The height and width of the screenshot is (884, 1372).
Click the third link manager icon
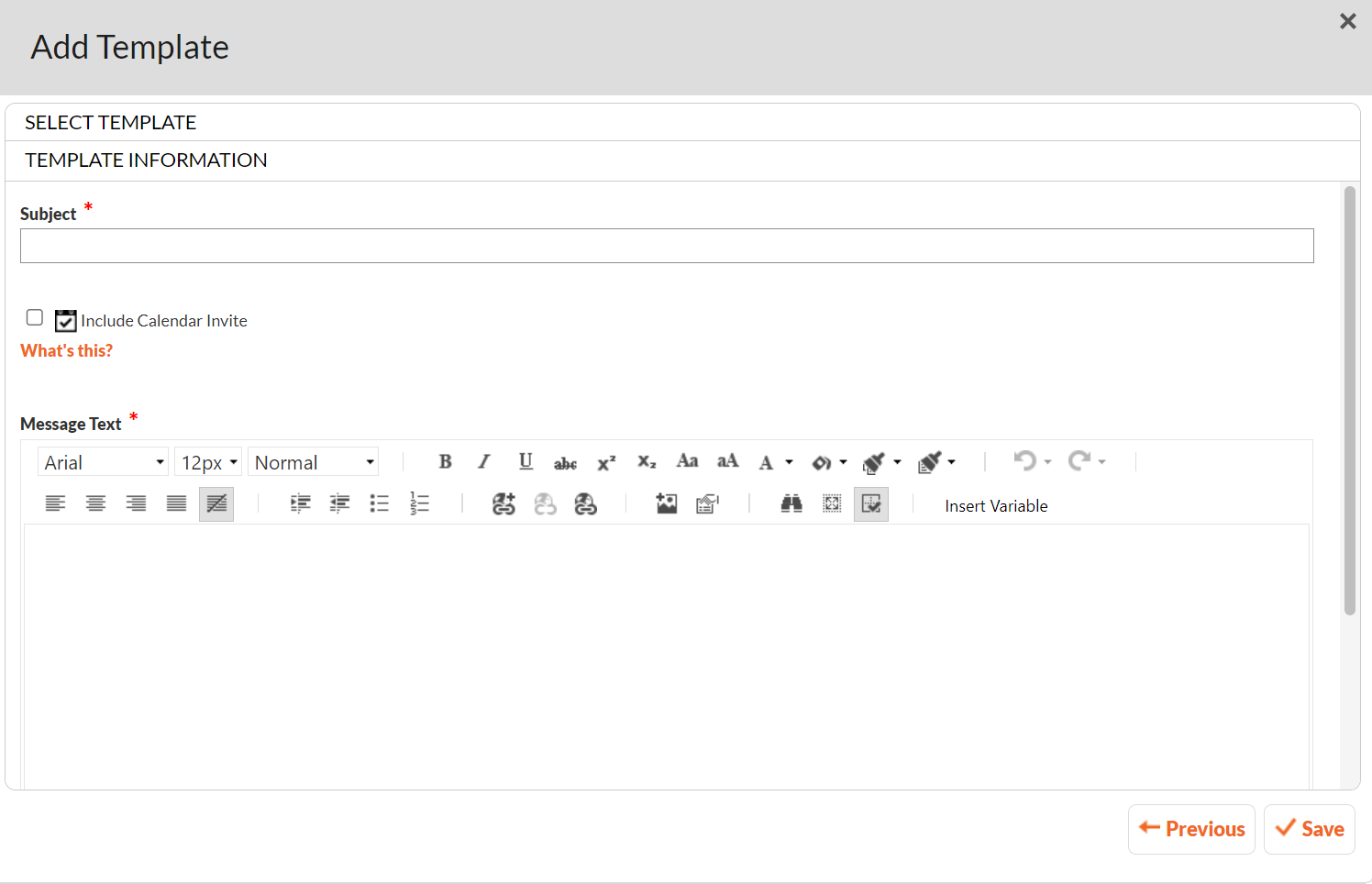(x=585, y=503)
